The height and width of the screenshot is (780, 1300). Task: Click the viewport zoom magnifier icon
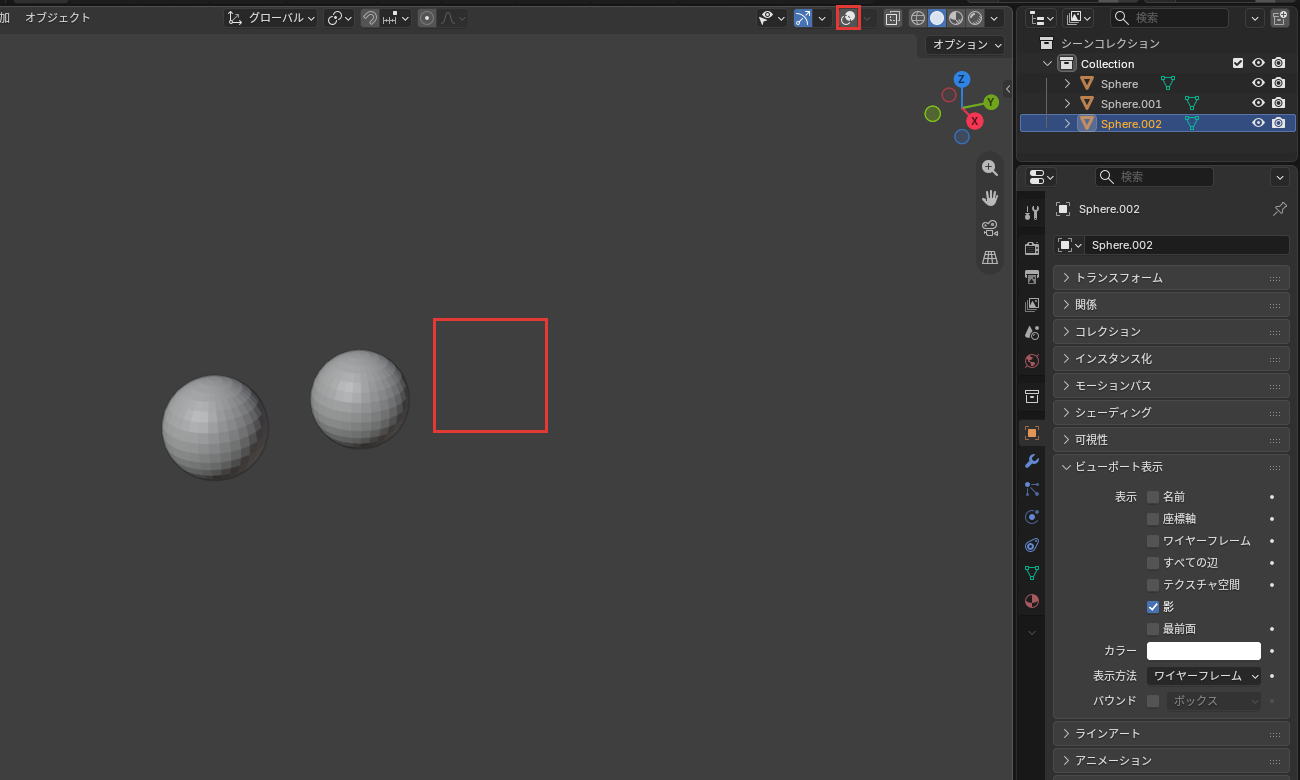click(990, 168)
